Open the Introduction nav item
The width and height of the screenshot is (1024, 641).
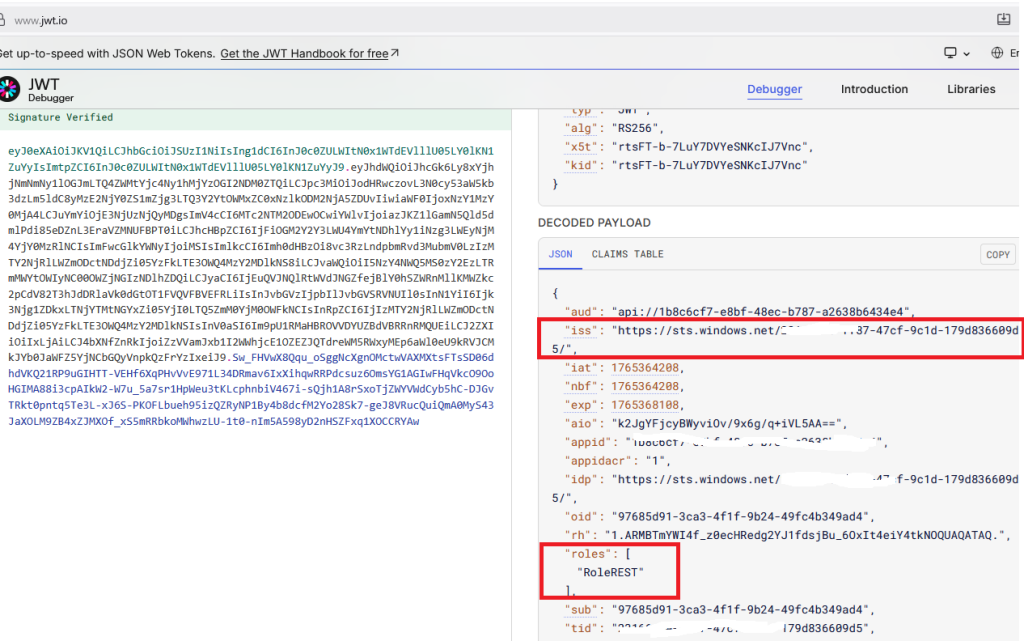point(874,89)
